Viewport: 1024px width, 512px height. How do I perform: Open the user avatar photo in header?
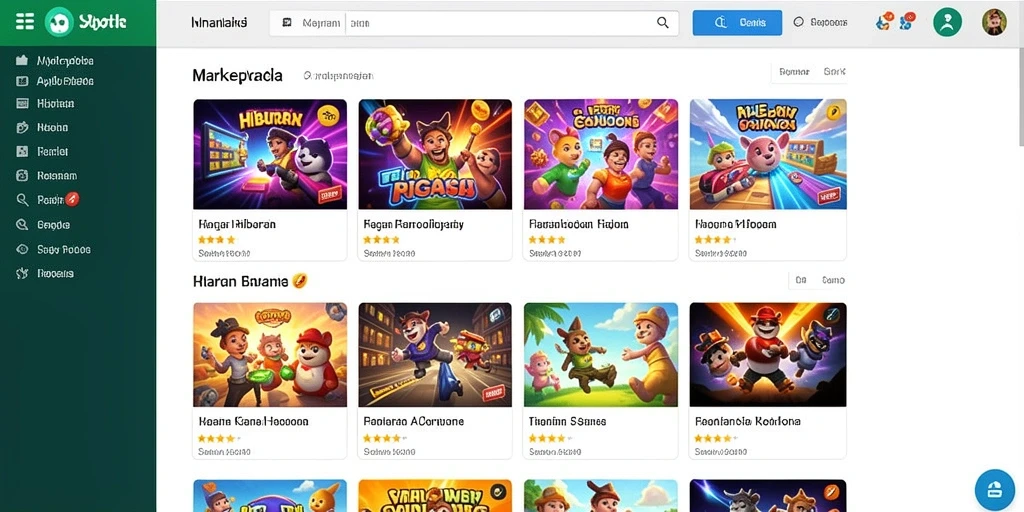point(994,22)
